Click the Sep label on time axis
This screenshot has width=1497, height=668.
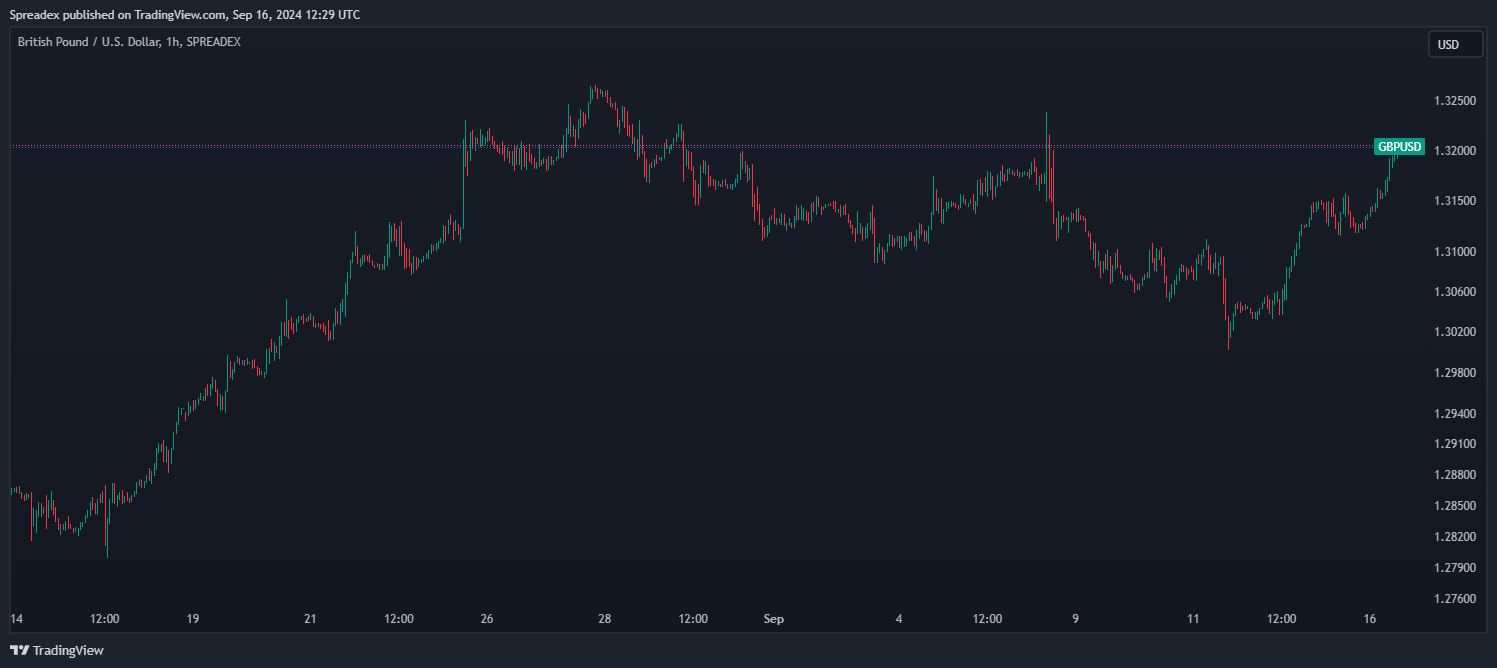pos(773,620)
